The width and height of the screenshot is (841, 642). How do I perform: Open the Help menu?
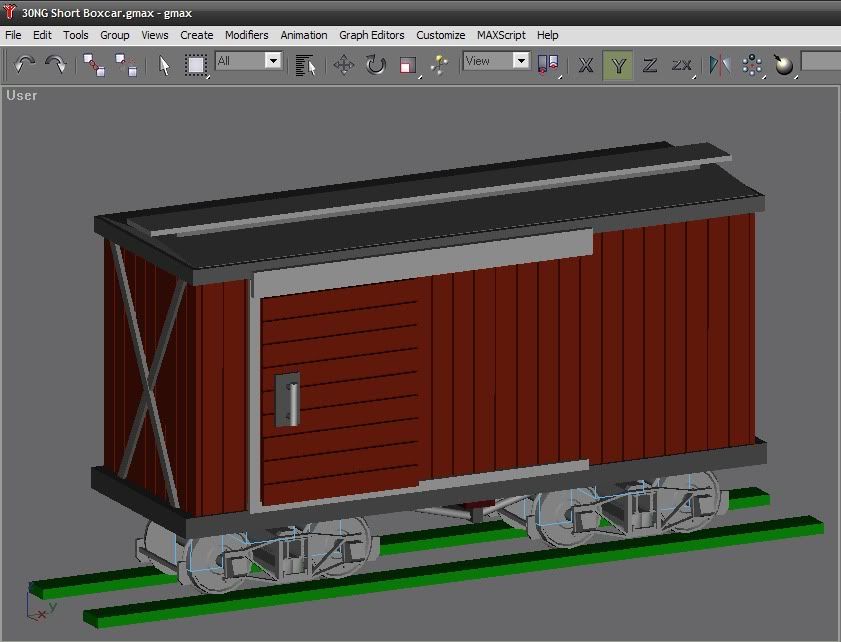coord(547,35)
